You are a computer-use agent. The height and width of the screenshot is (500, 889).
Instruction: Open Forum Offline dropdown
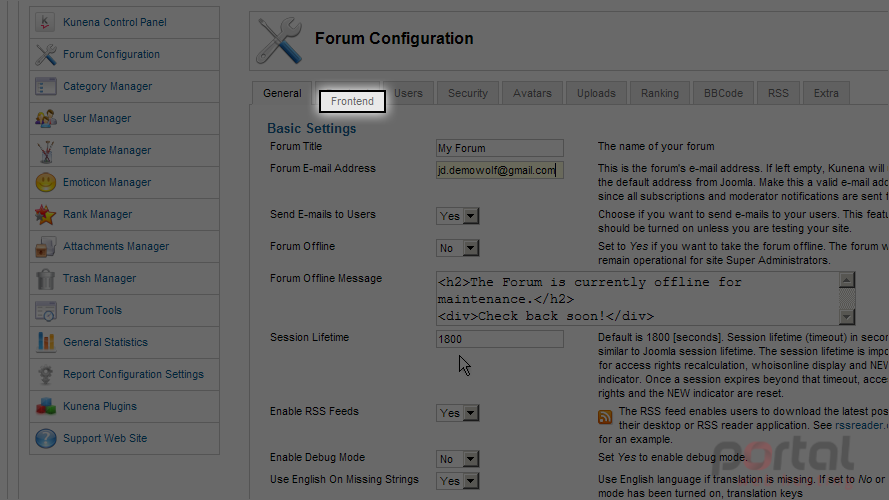point(458,248)
